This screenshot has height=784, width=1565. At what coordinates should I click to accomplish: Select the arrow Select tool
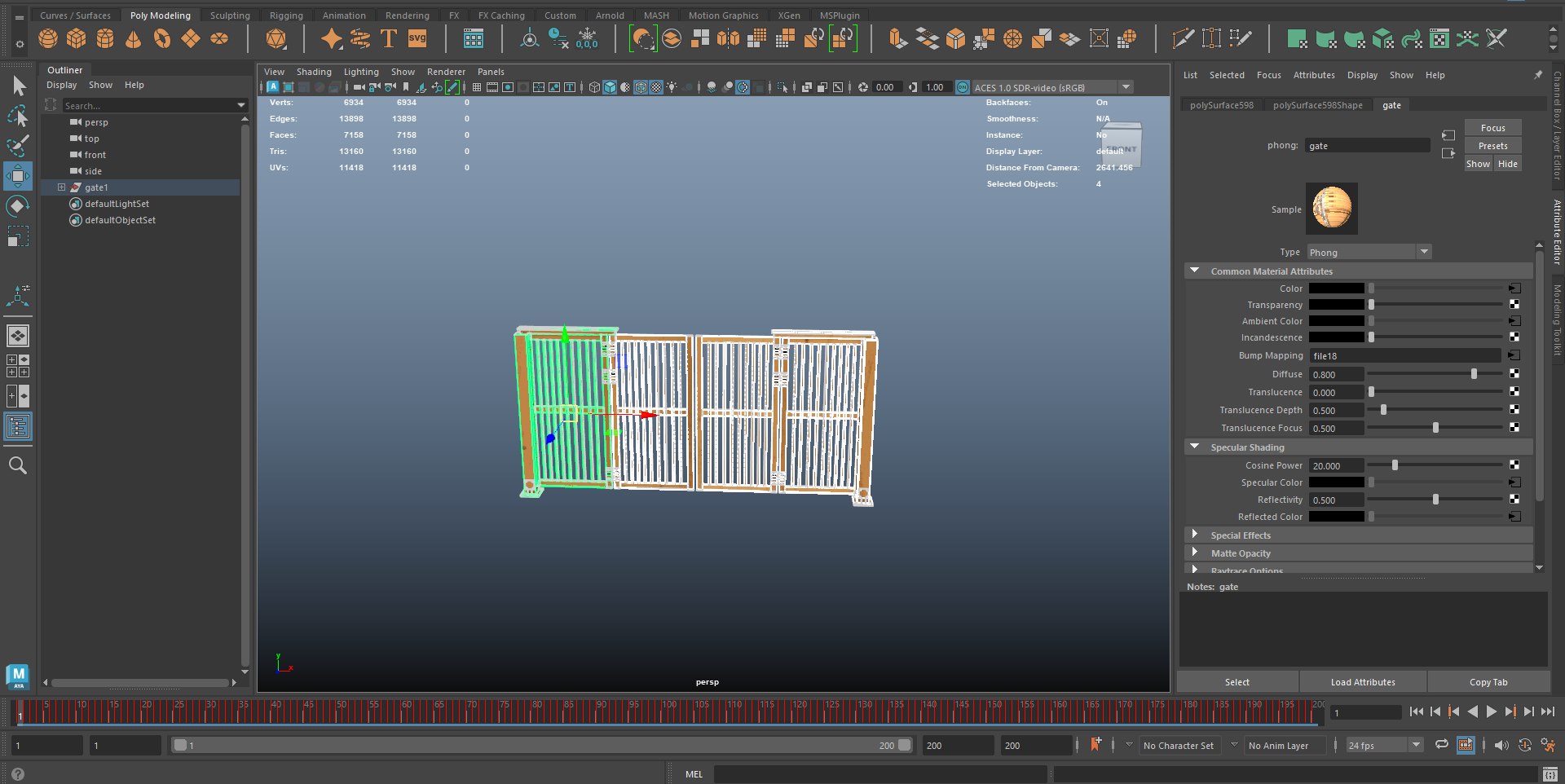pos(18,86)
